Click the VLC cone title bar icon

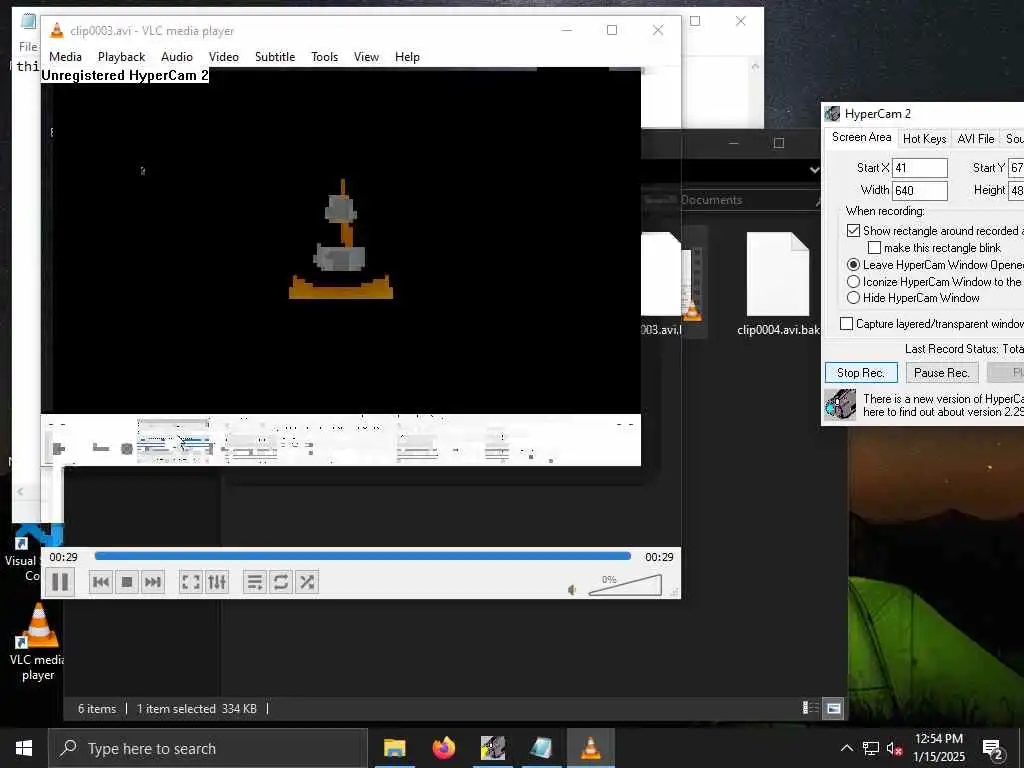point(57,31)
